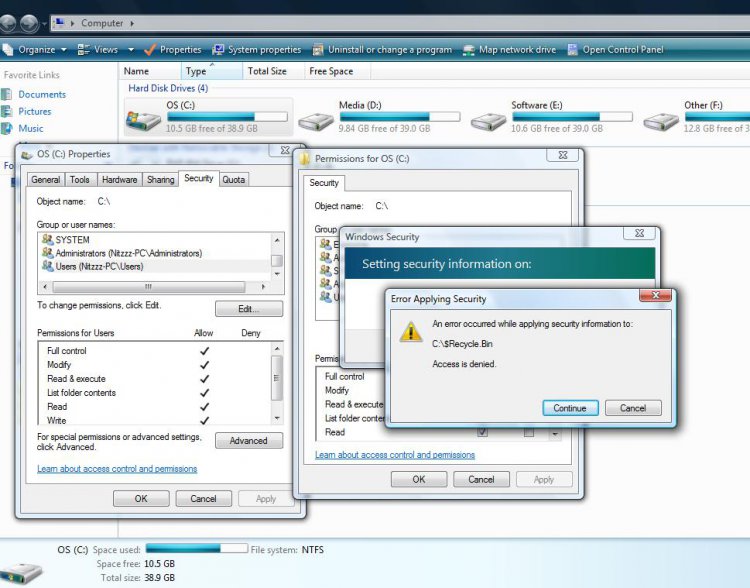This screenshot has width=750, height=588.
Task: Select the OS (C:) drive icon
Action: (x=143, y=120)
